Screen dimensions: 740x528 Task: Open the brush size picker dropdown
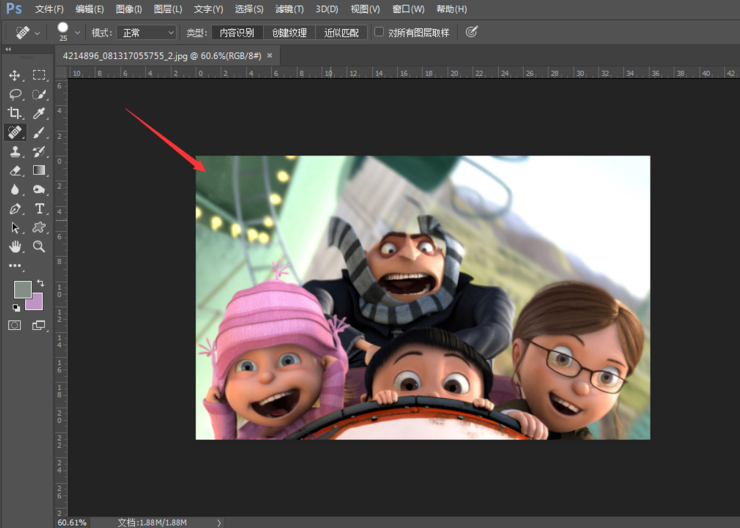click(x=77, y=33)
